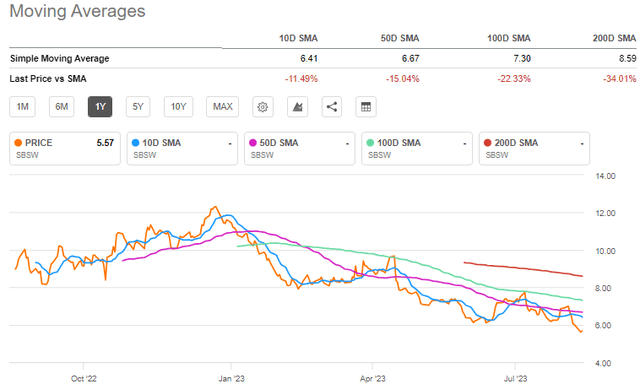Viewport: 640px width, 384px height.
Task: Click the Last Price vs SMA label
Action: (x=48, y=79)
